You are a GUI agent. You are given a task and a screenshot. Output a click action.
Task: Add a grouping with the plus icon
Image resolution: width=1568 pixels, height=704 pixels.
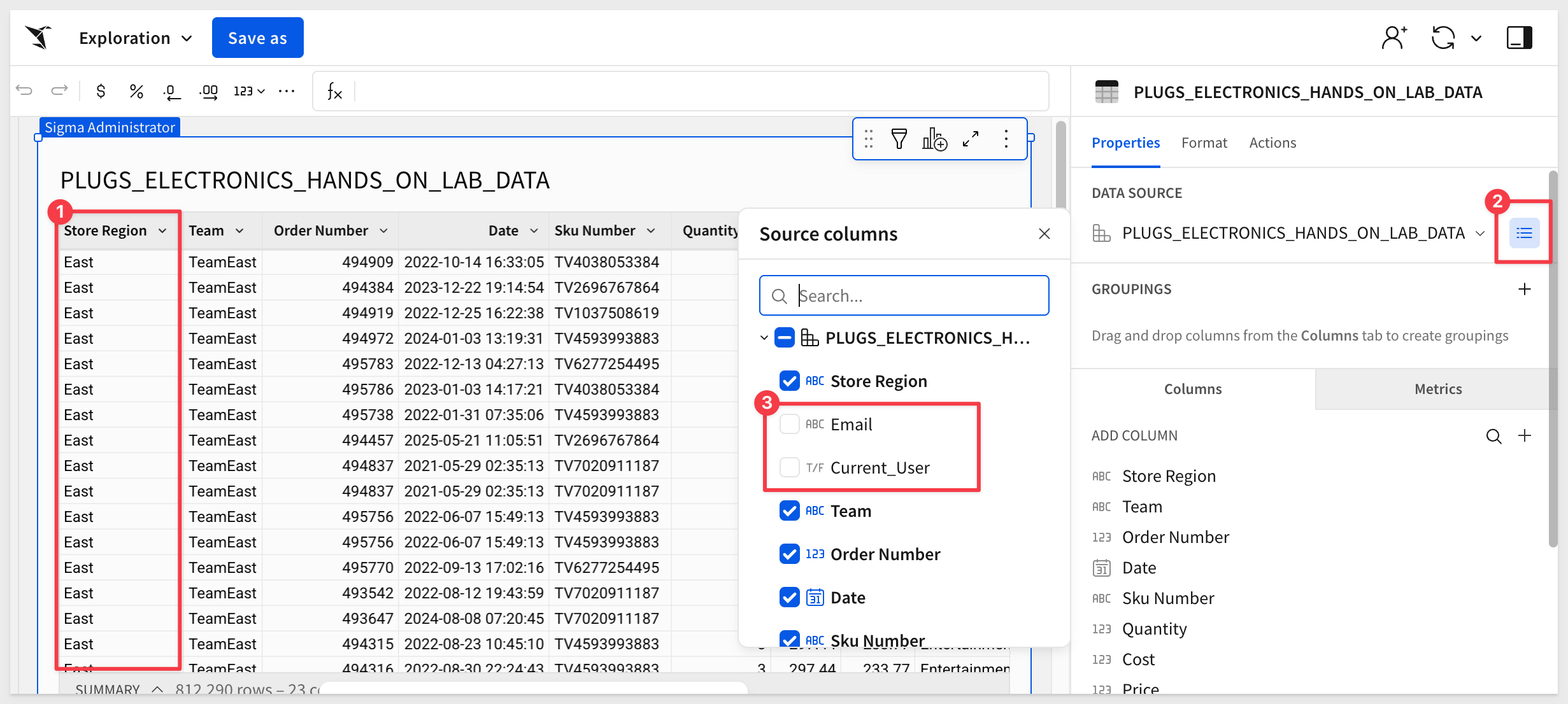tap(1524, 289)
